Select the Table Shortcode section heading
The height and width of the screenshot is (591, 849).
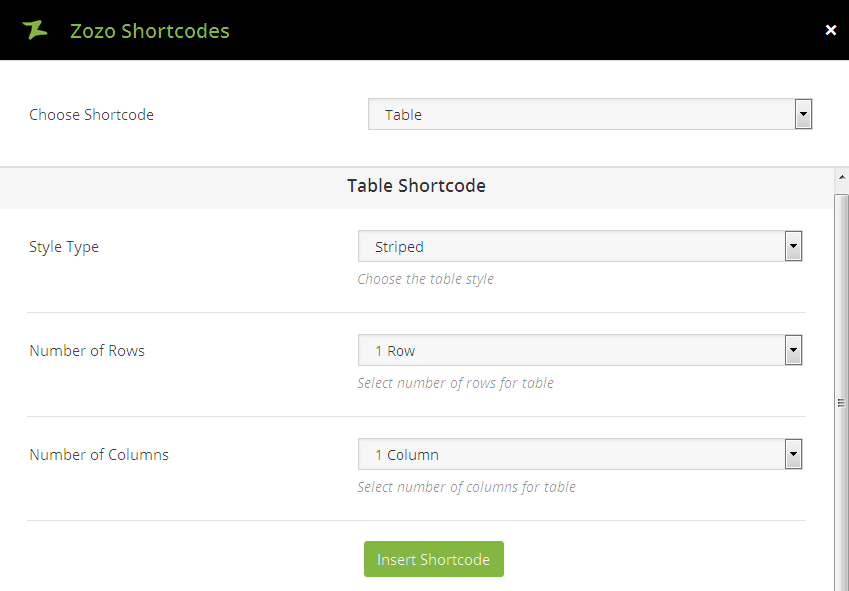click(416, 185)
